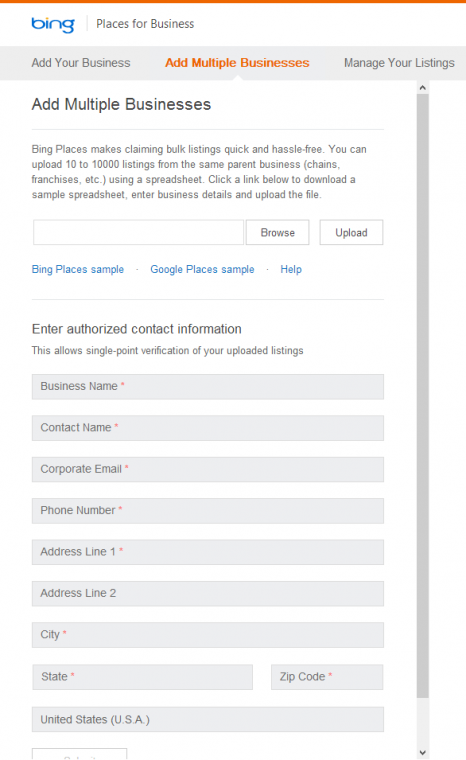466x760 pixels.
Task: Focus the Contact Name field
Action: (x=208, y=428)
